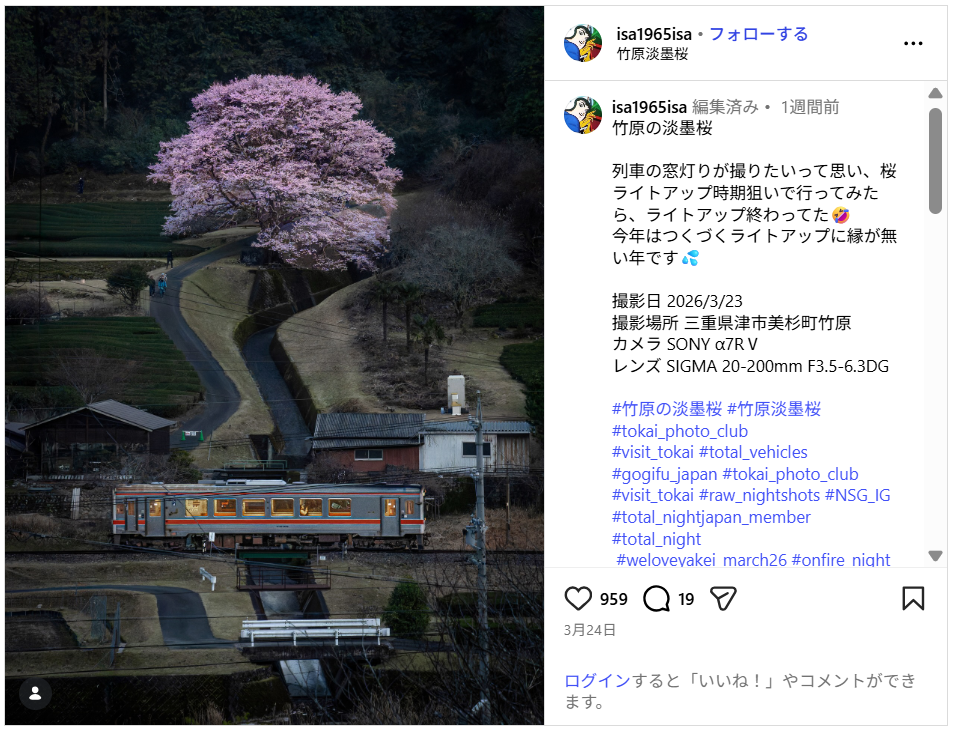954x733 pixels.
Task: Click the ログイン login link
Action: pyautogui.click(x=597, y=680)
